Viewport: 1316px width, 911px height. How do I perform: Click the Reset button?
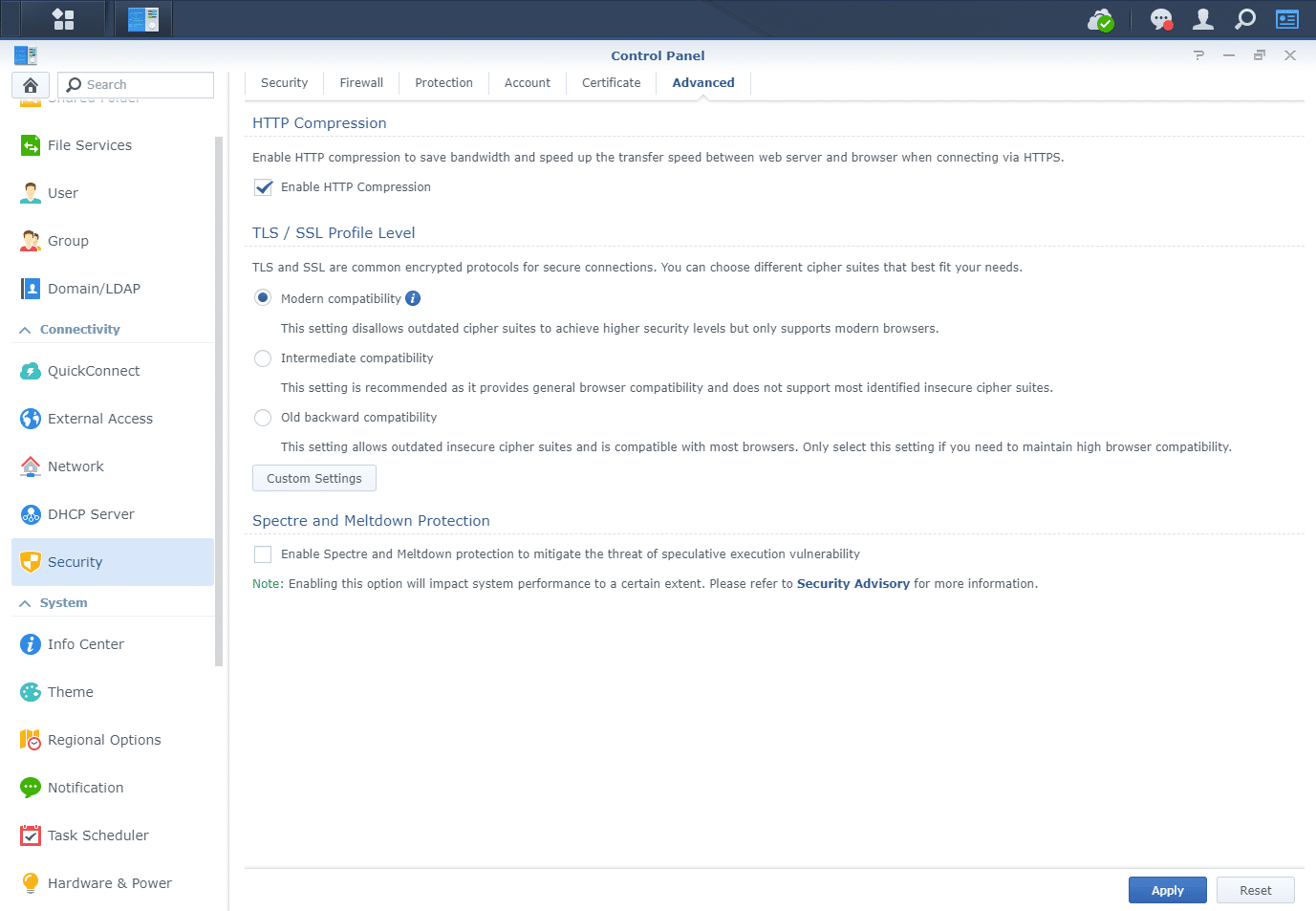pyautogui.click(x=1256, y=890)
